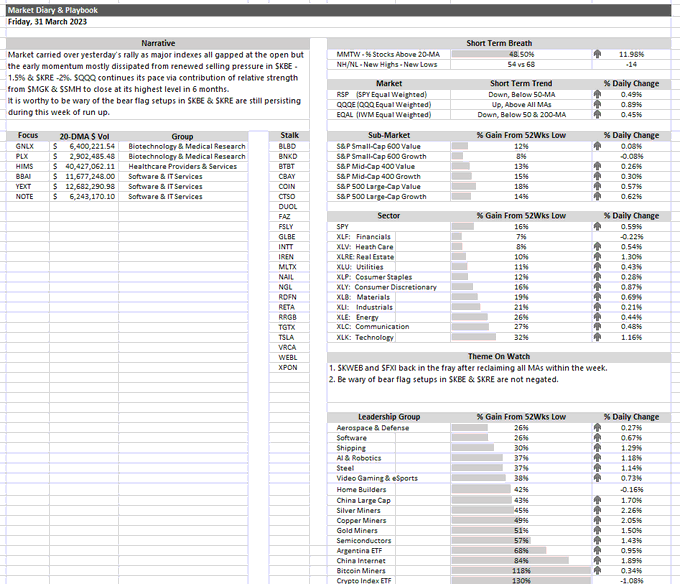680x584 pixels.
Task: Select the Narrative header cell
Action: (158, 43)
